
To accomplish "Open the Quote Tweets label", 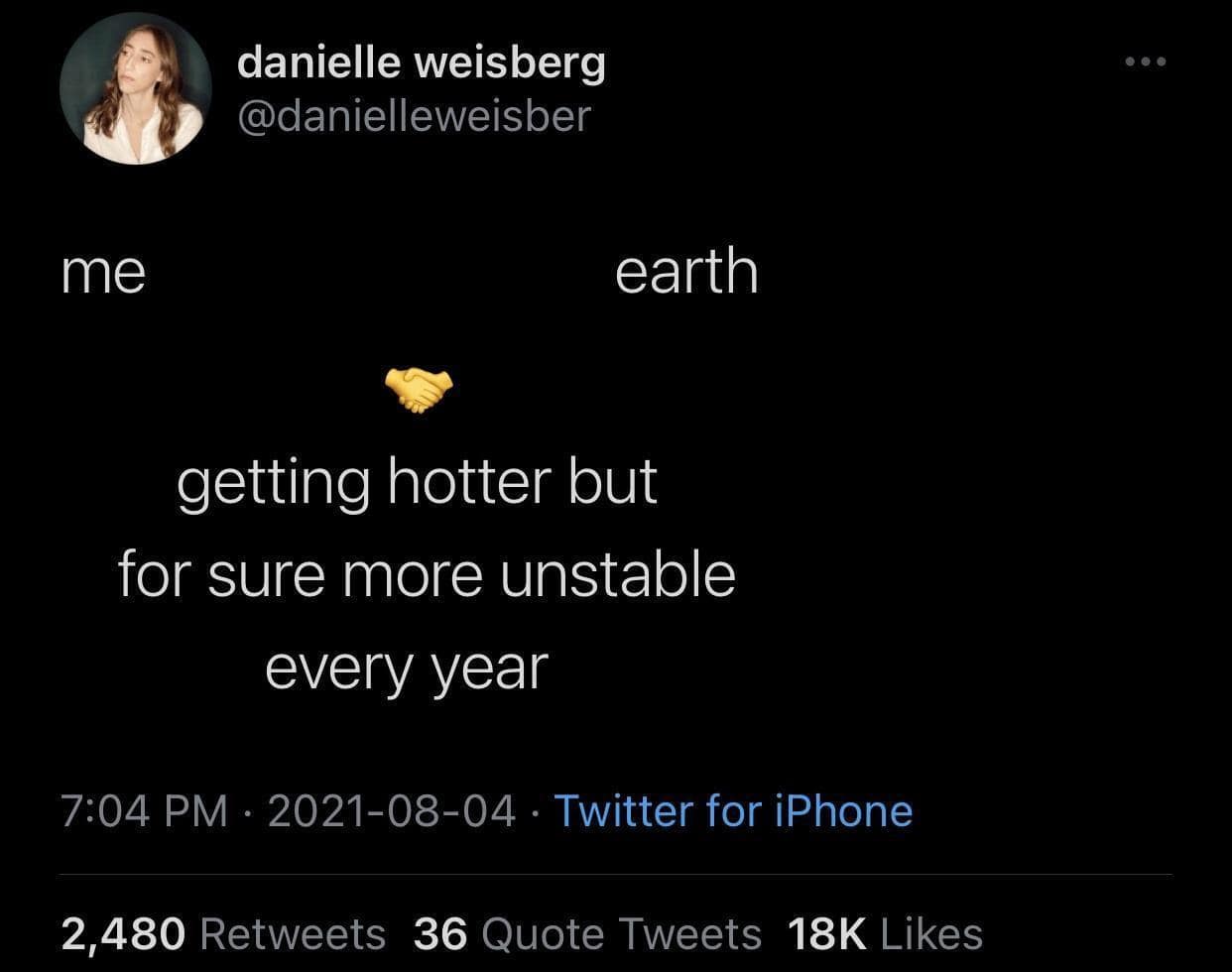I will coord(621,933).
